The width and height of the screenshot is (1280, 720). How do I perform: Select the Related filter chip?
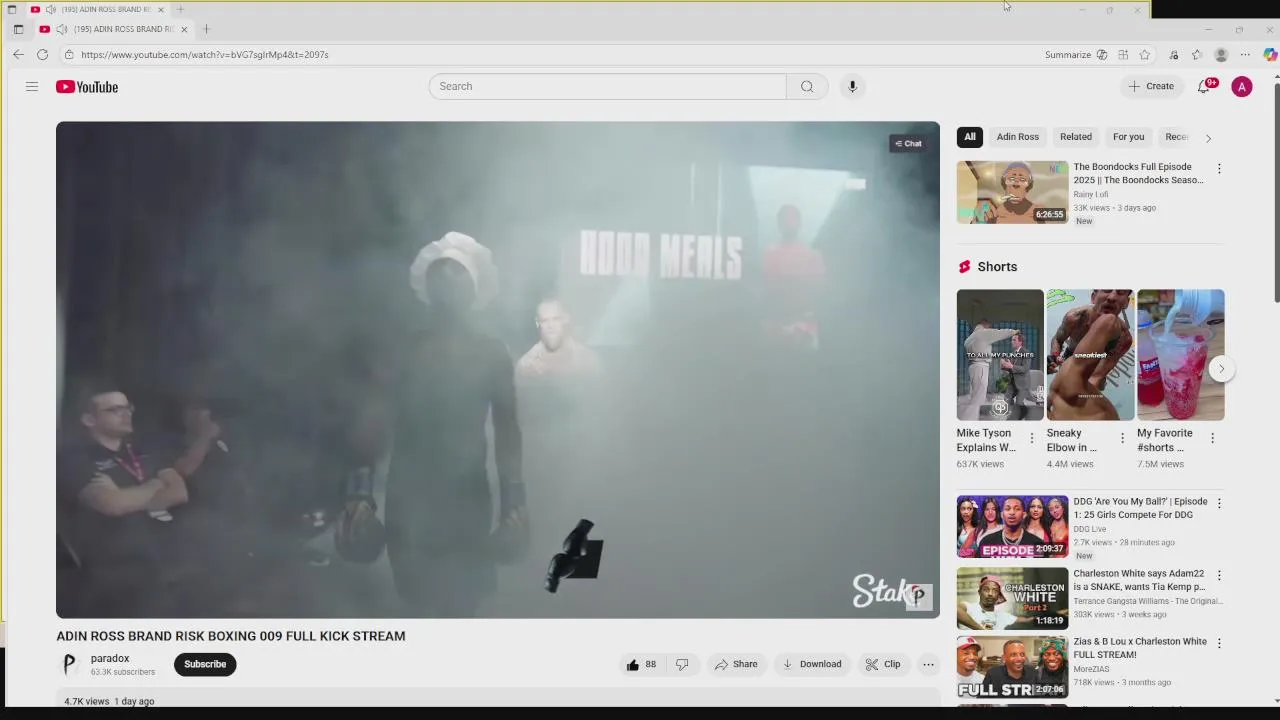(1076, 137)
